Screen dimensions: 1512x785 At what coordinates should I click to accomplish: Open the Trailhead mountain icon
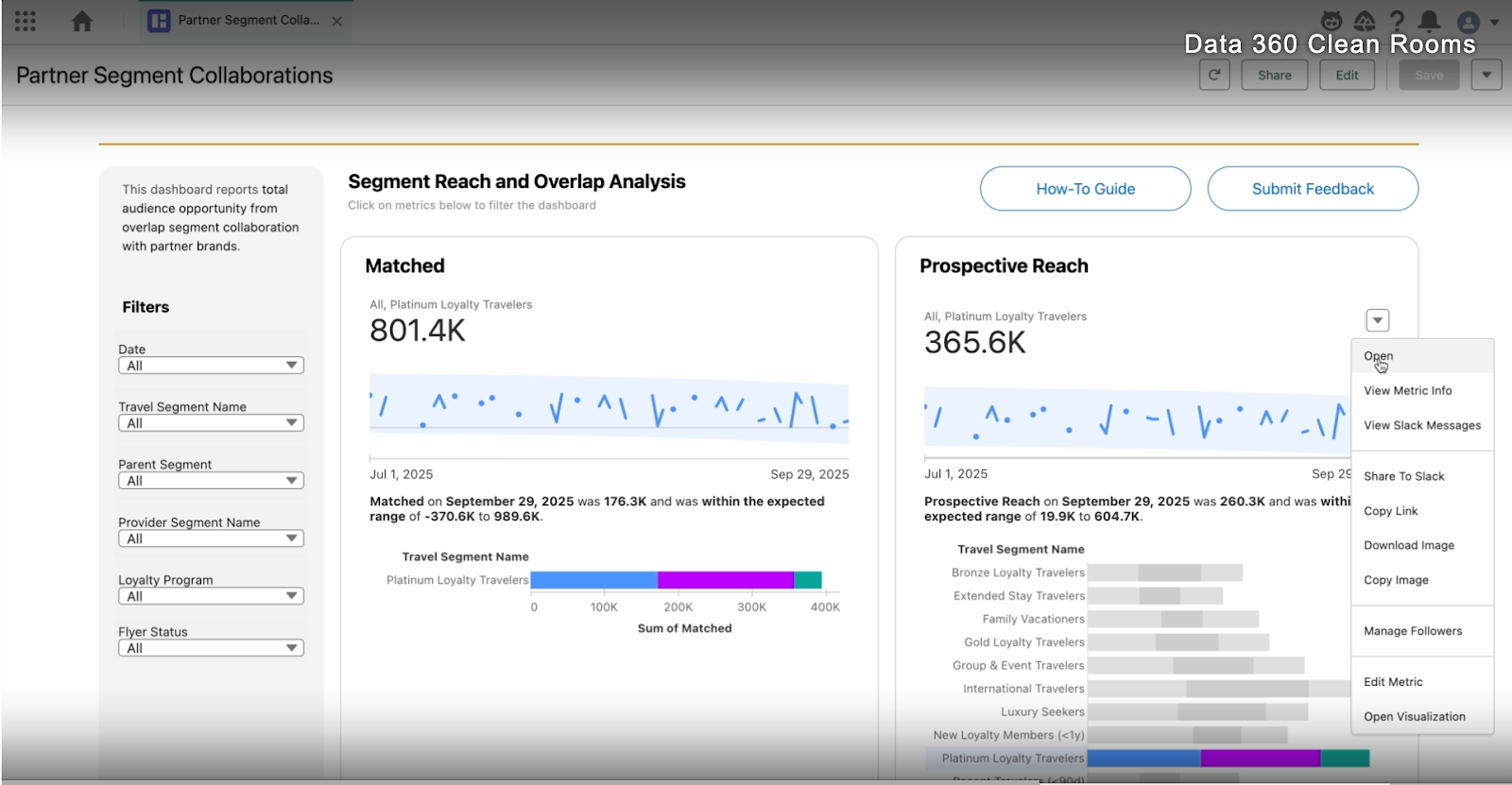pos(1365,21)
